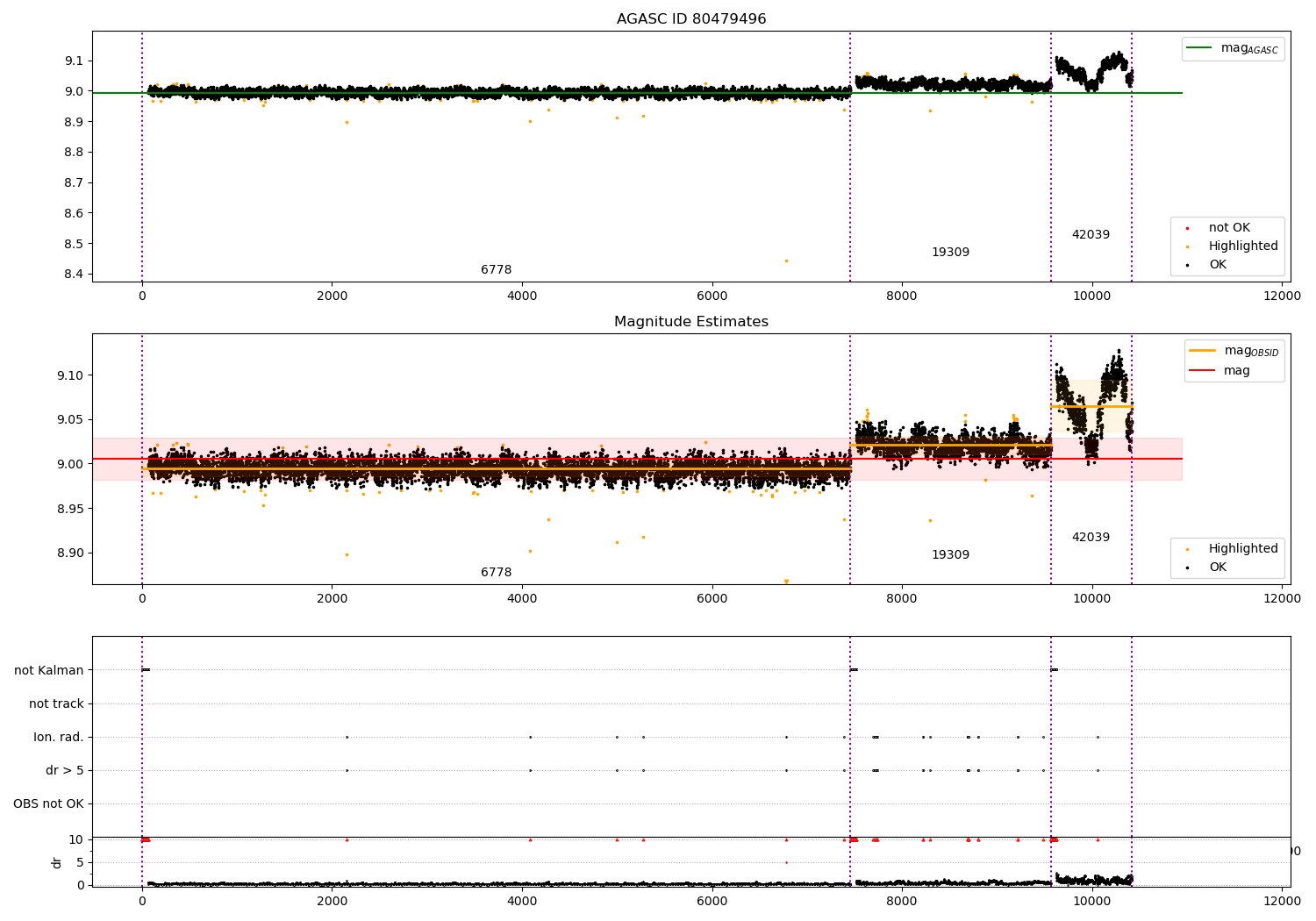Viewport: 1316px width, 921px height.
Task: Click the 4000 x-axis tick under top plot
Action: (522, 296)
